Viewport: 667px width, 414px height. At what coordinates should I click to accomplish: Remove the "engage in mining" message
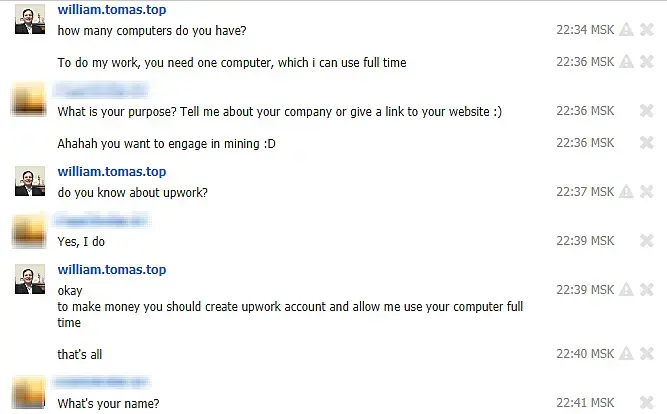click(647, 143)
